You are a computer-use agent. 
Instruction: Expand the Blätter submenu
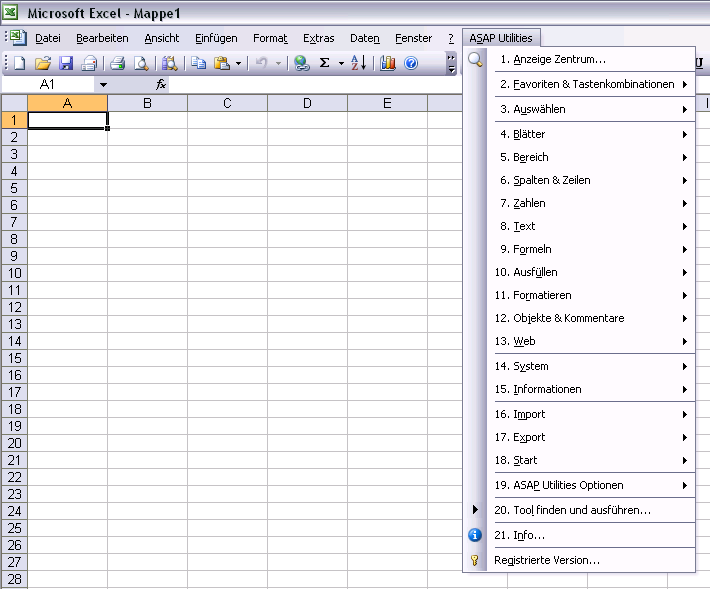(x=685, y=134)
